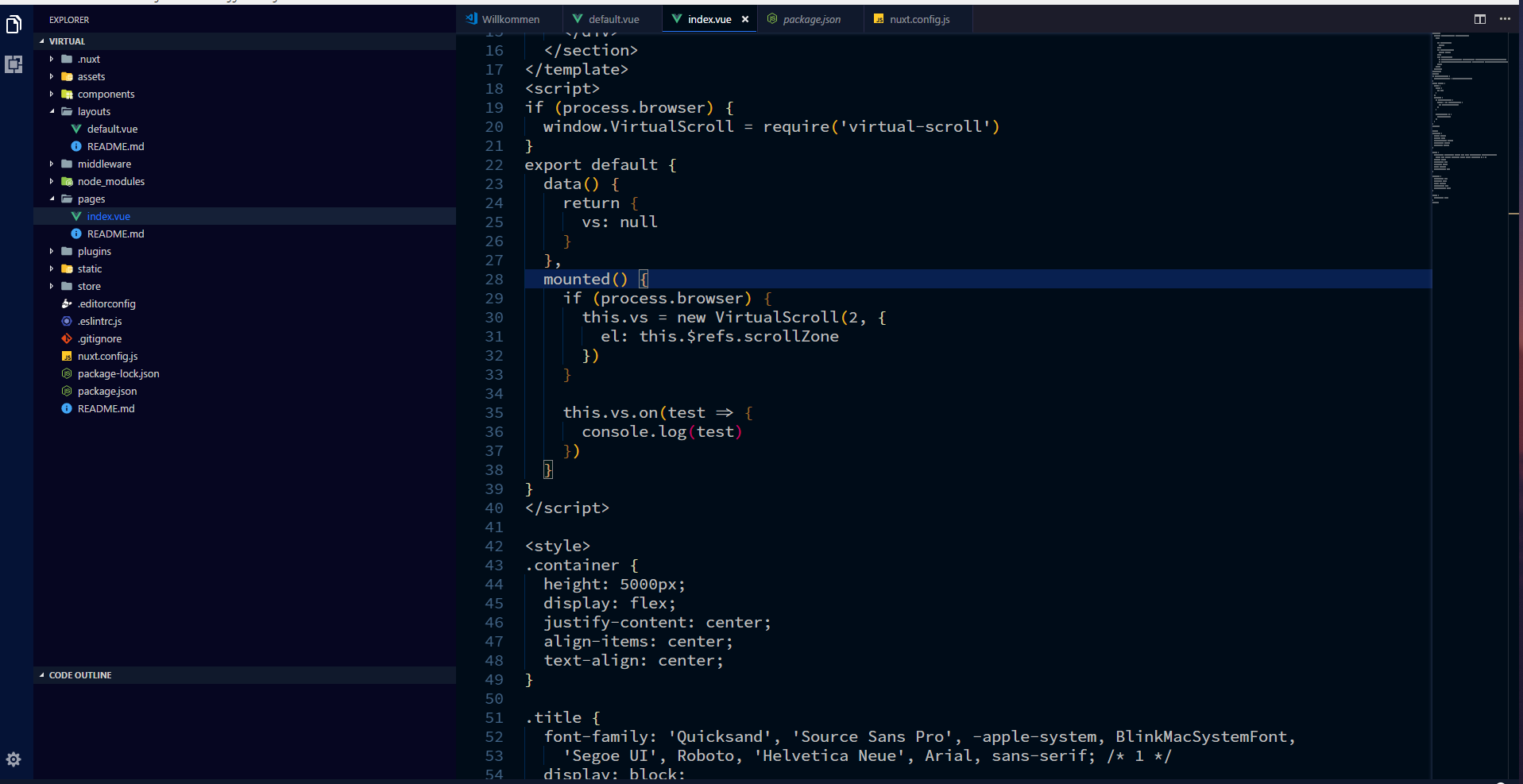Open the Extensions view icon
Viewport: 1523px width, 784px height.
point(14,64)
